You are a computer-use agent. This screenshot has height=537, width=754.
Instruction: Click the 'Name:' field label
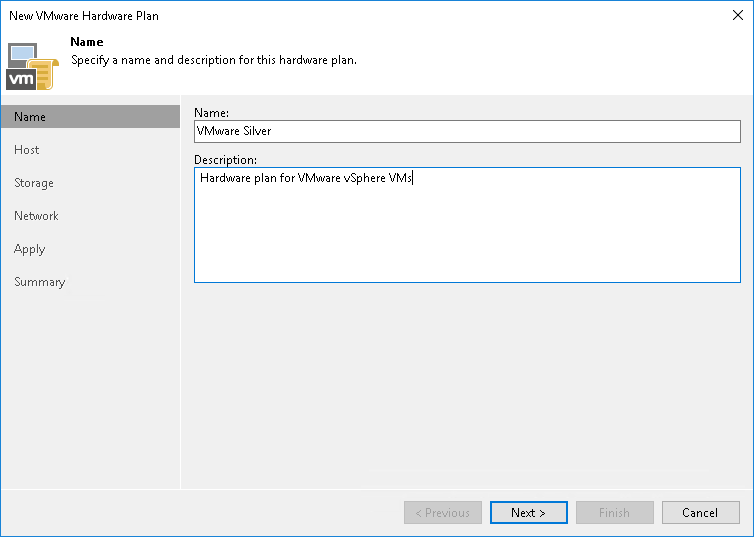click(x=212, y=113)
